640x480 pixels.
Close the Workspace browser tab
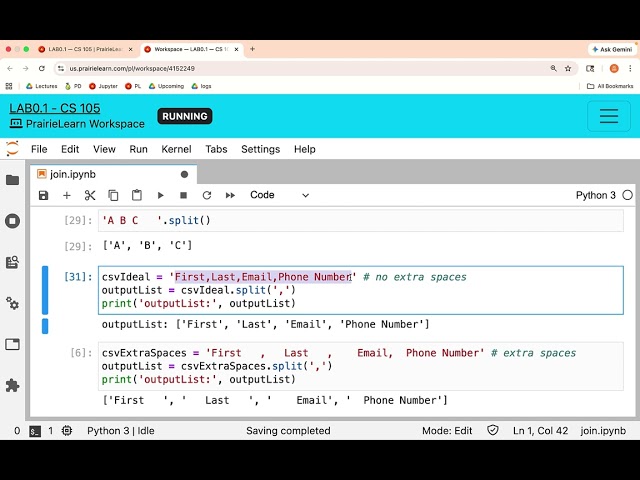236,49
